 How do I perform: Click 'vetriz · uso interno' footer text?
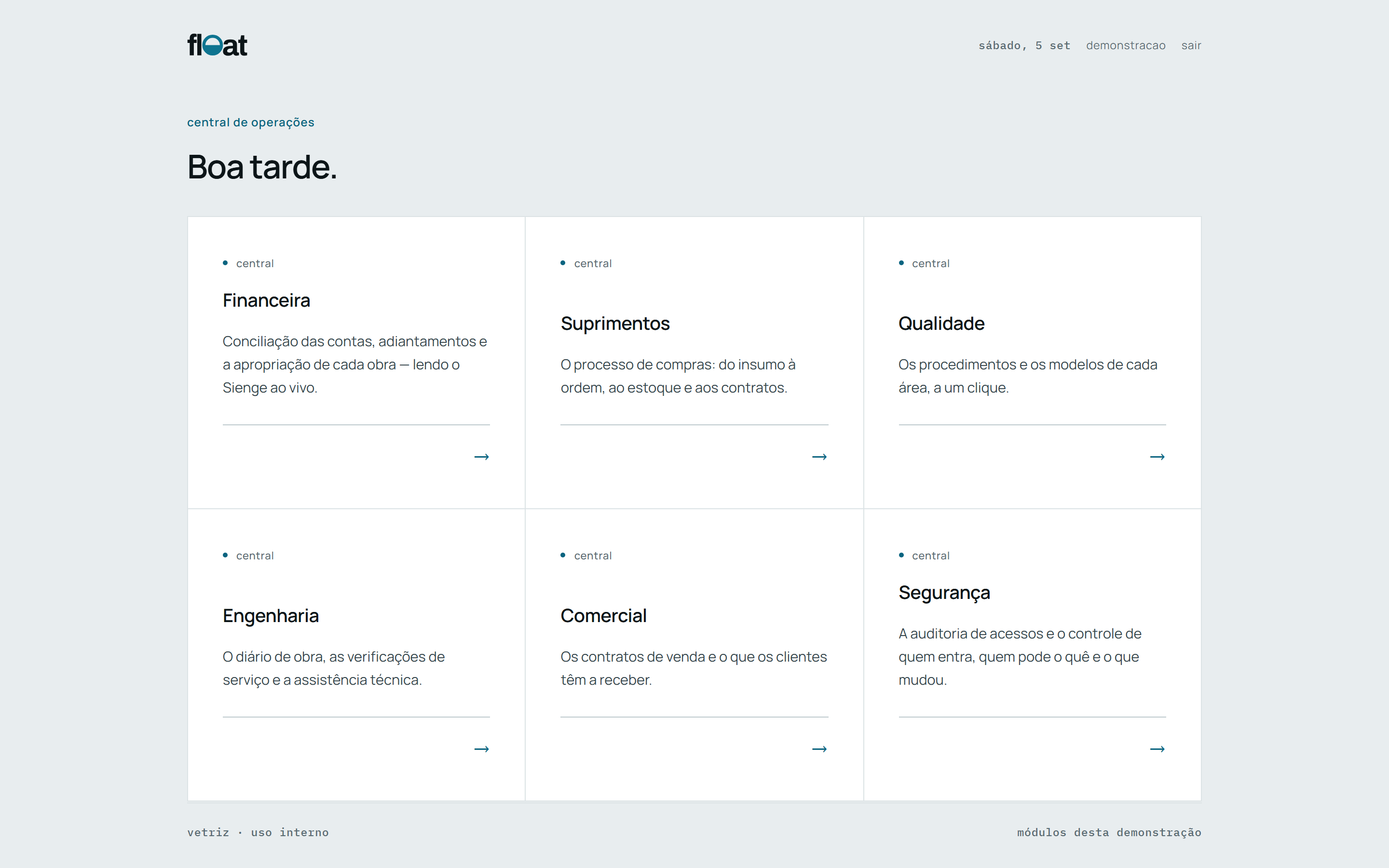tap(258, 832)
